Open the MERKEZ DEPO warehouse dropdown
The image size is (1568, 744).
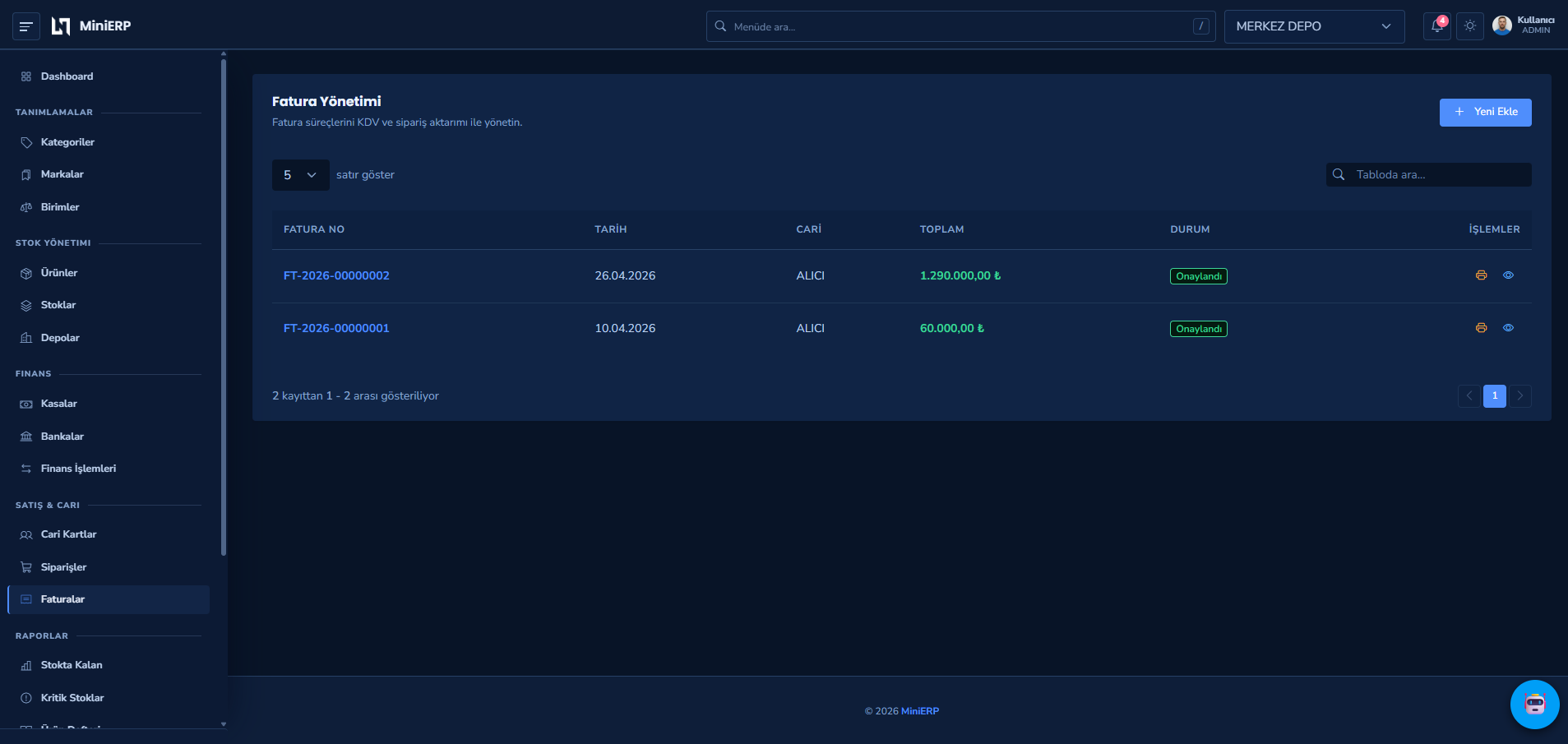pyautogui.click(x=1314, y=26)
